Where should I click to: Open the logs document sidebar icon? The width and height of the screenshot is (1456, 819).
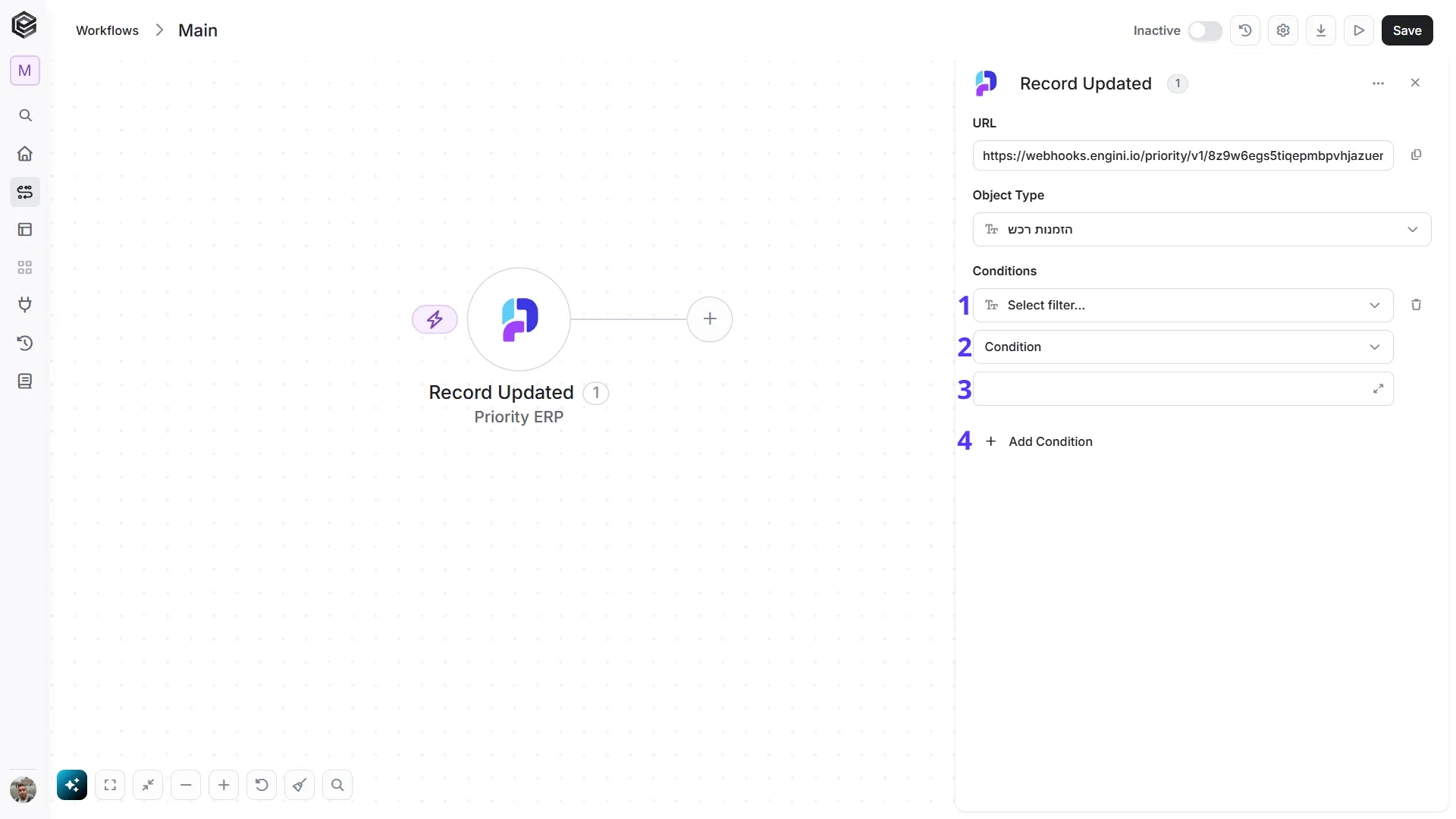(x=25, y=381)
